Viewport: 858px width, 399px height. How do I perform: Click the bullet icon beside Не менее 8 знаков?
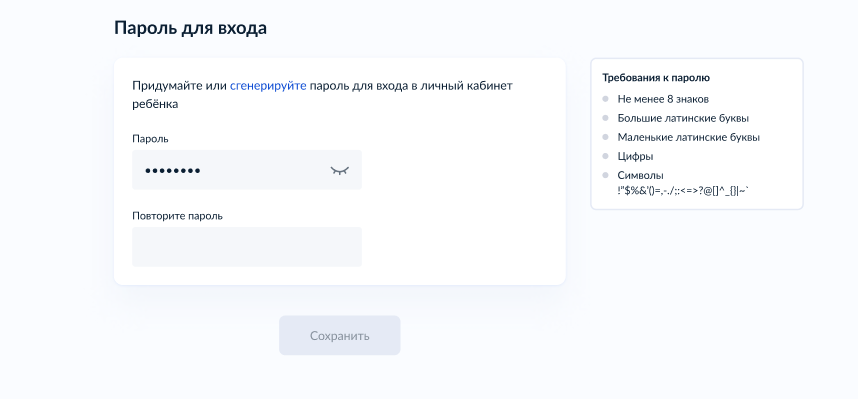point(605,99)
